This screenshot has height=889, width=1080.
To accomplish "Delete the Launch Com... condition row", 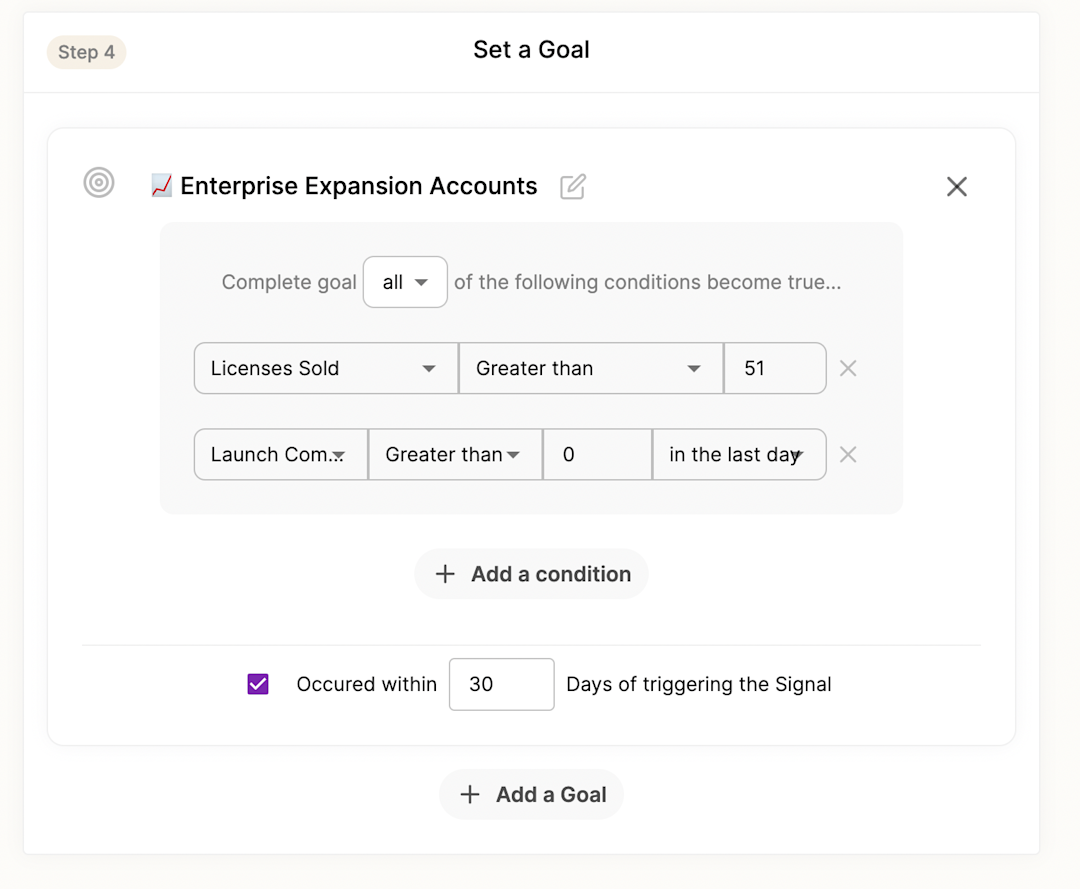I will tap(848, 455).
